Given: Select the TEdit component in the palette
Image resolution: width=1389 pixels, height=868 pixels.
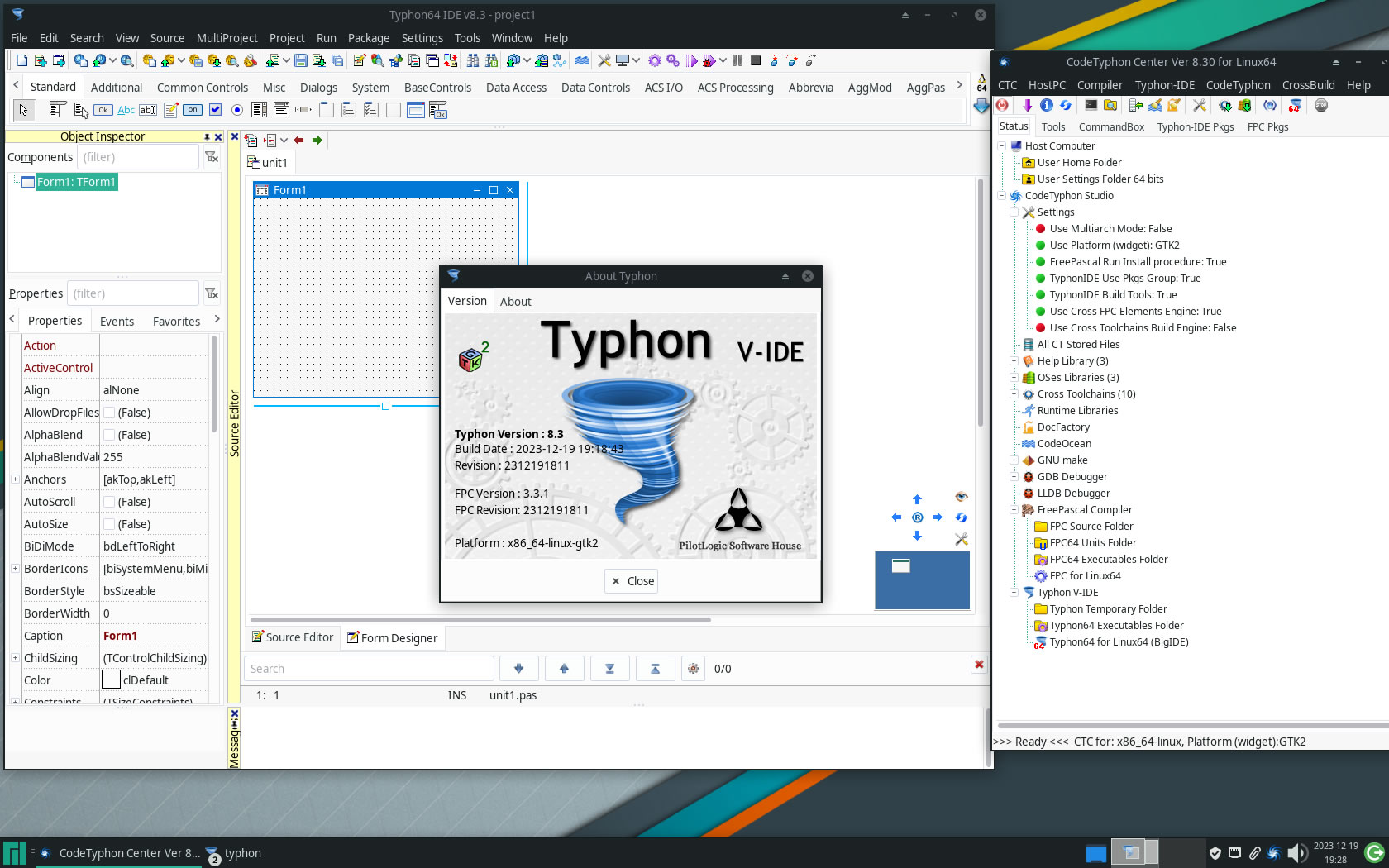Looking at the screenshot, I should click(x=148, y=110).
